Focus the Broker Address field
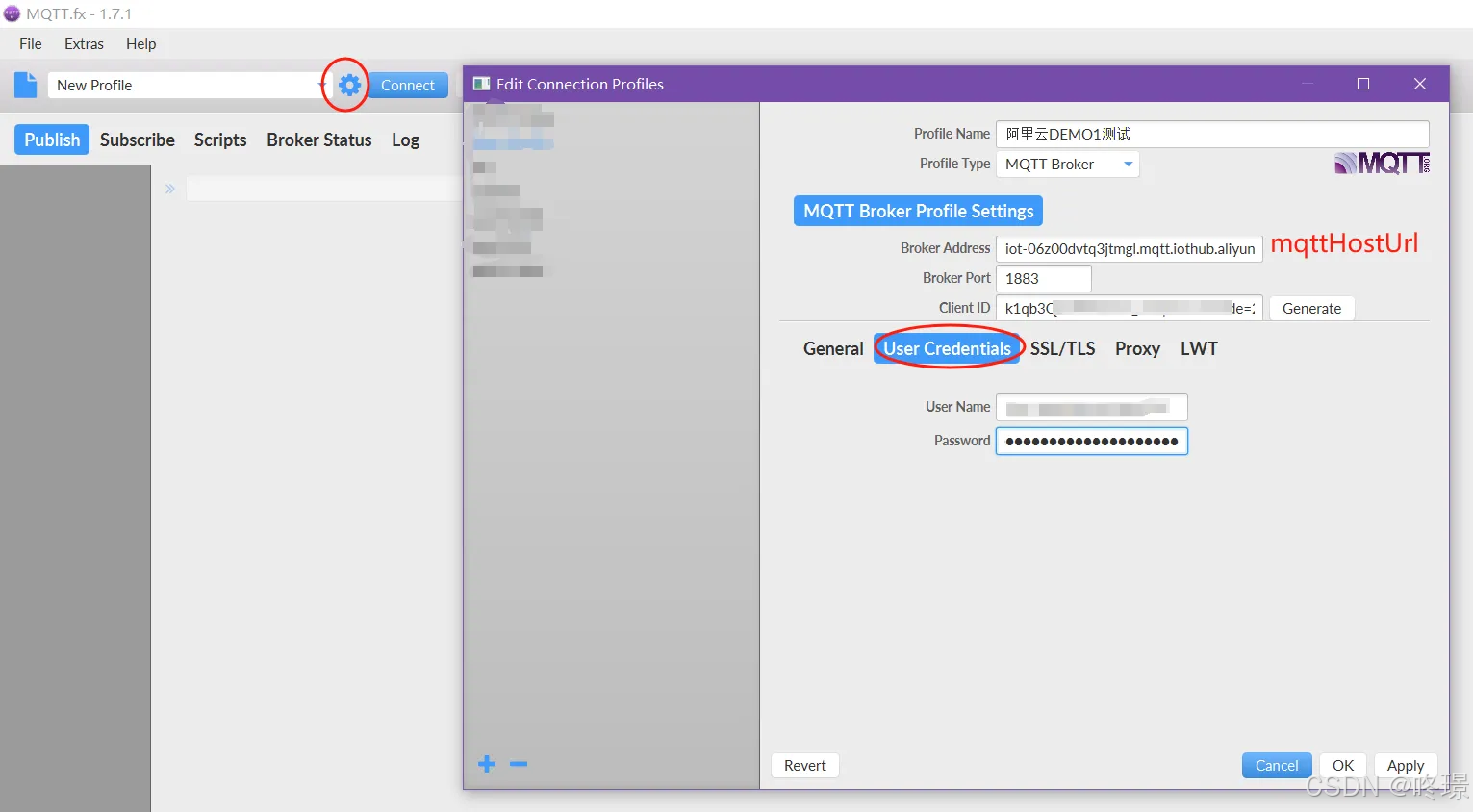The height and width of the screenshot is (812, 1473). click(x=1130, y=248)
